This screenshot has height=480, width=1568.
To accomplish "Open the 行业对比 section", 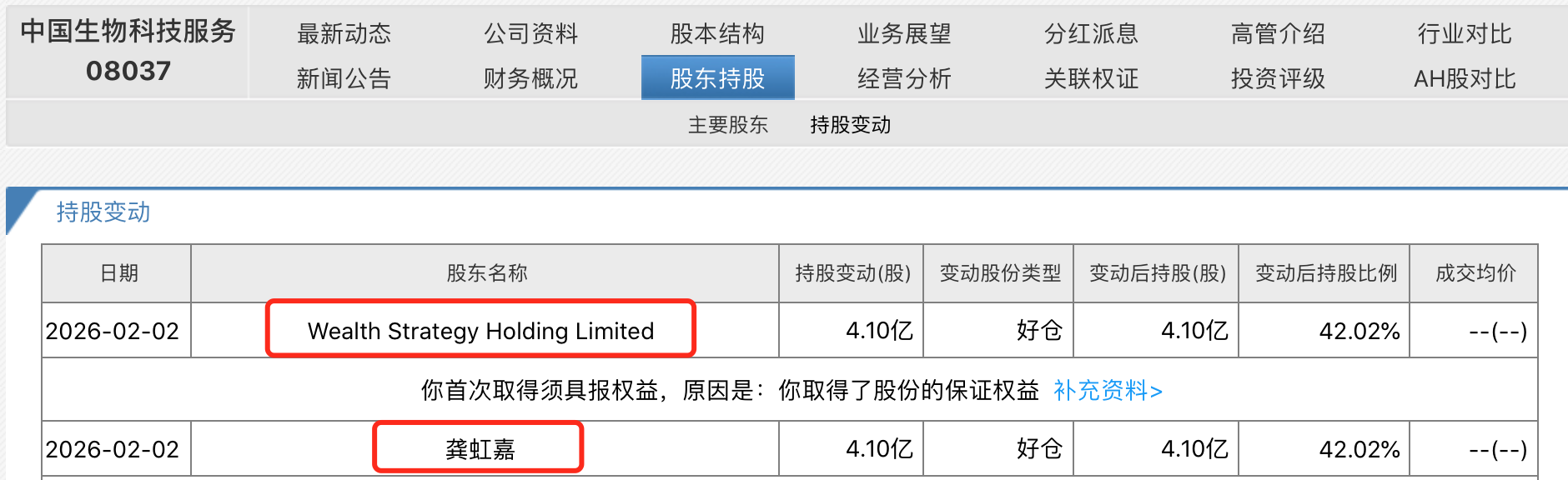I will point(1465,33).
